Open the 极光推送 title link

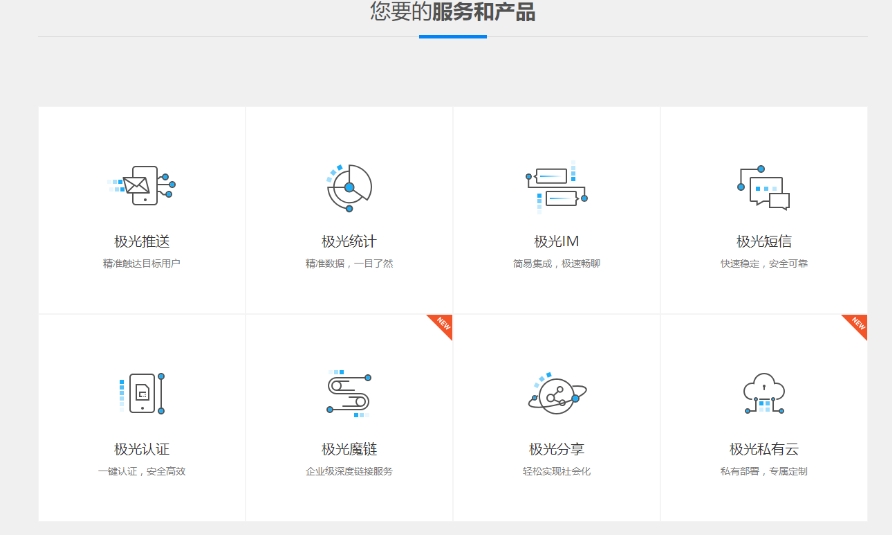coord(142,241)
